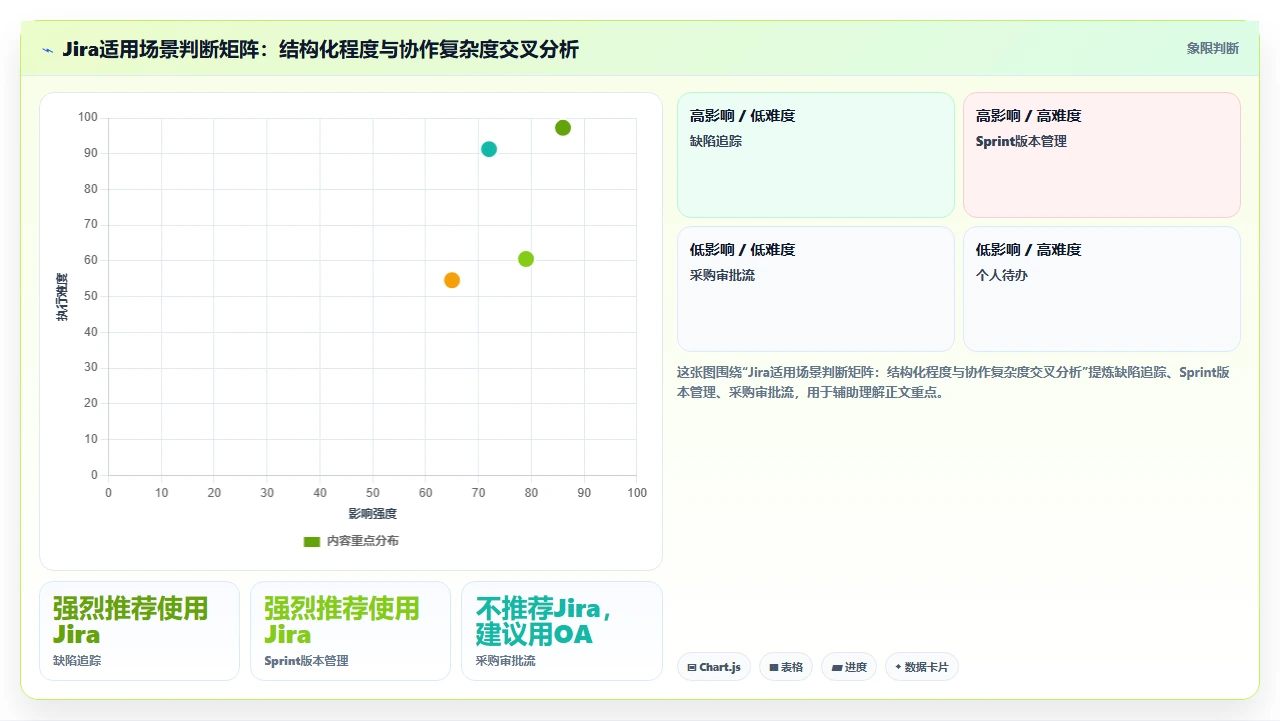Screen dimensions: 1280x721
Task: Click the lightning icon beside the title
Action: coord(48,50)
